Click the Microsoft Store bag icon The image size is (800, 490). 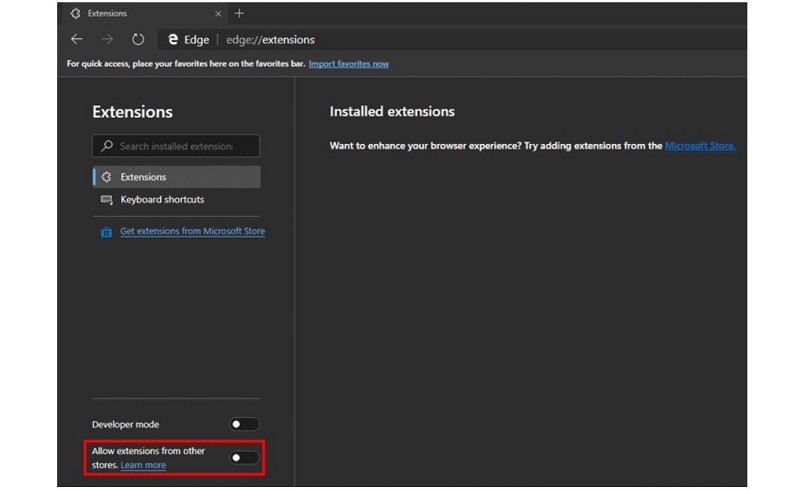106,232
